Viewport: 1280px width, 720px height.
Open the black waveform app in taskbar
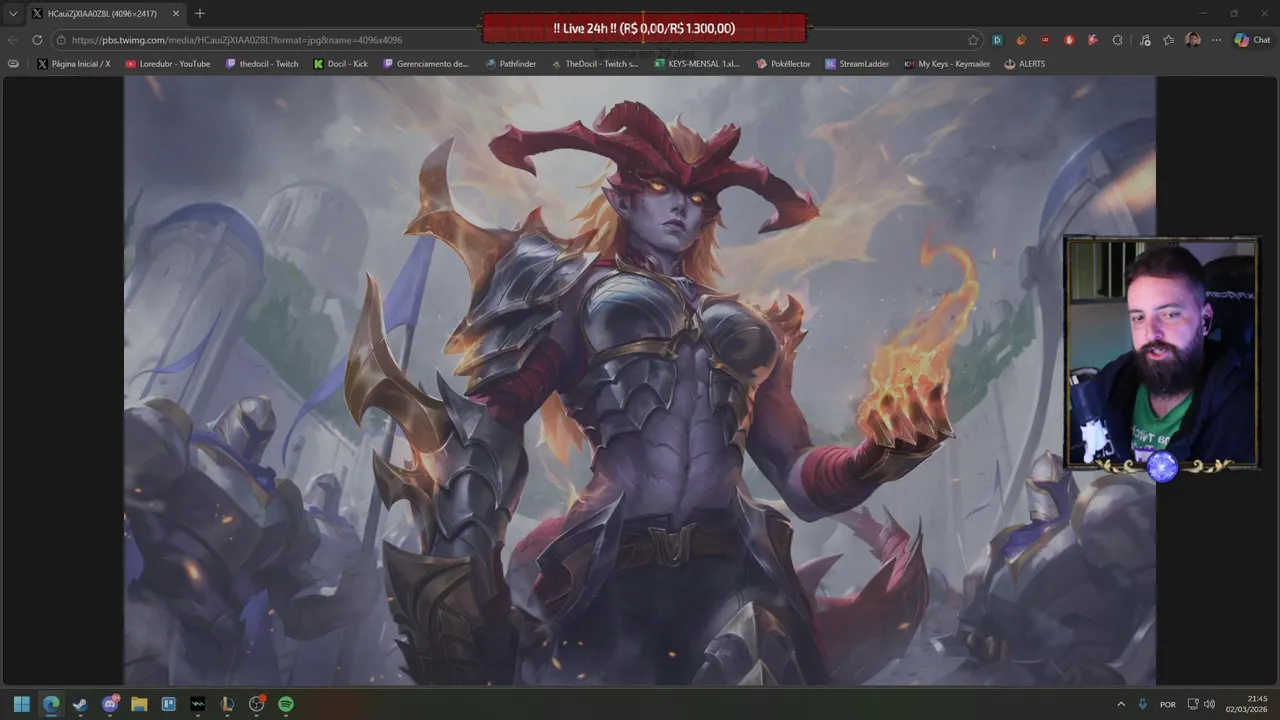[198, 704]
